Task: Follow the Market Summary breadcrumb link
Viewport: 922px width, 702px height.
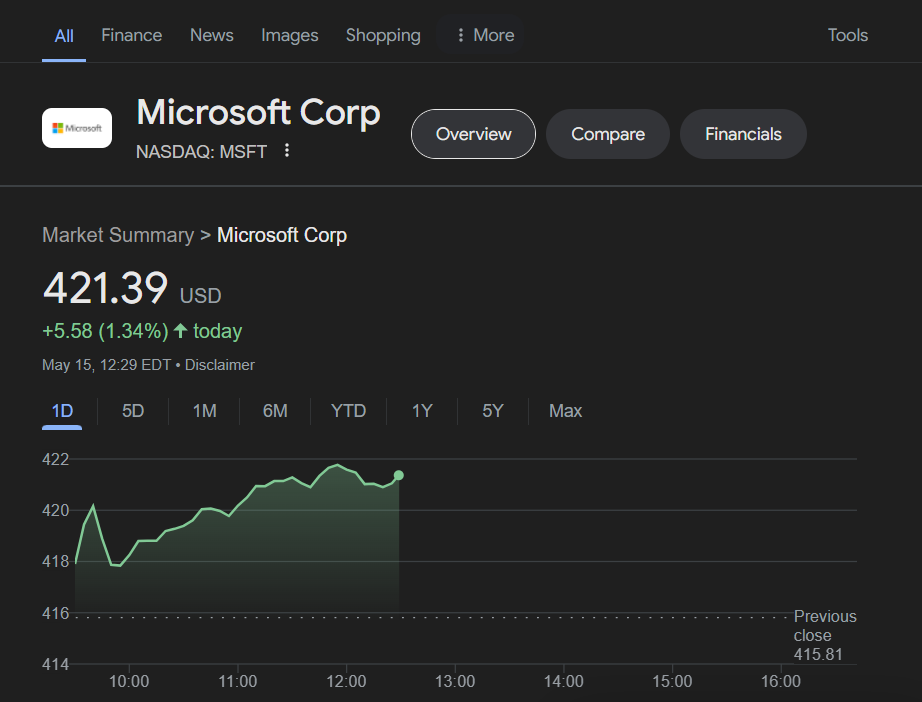Action: coord(118,235)
